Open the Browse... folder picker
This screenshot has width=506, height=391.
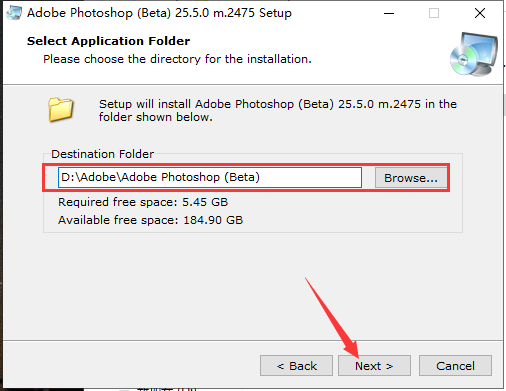411,178
